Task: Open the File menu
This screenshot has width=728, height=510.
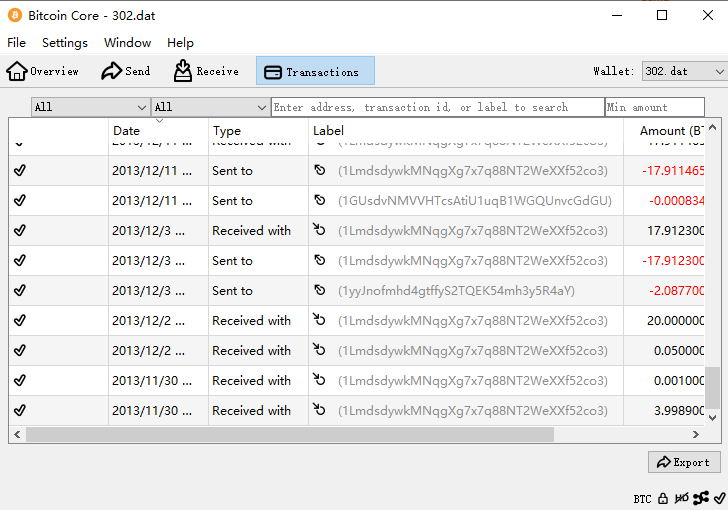Action: [16, 43]
